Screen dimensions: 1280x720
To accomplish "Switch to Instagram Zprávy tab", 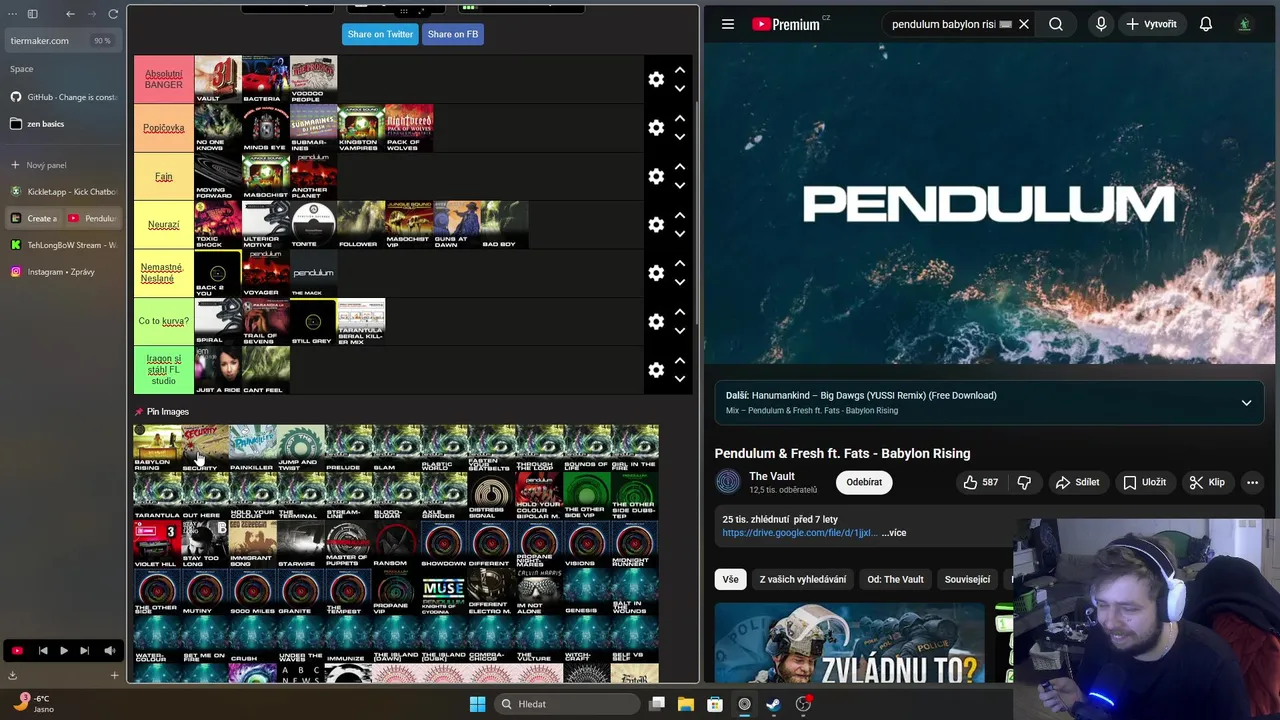I will point(62,272).
